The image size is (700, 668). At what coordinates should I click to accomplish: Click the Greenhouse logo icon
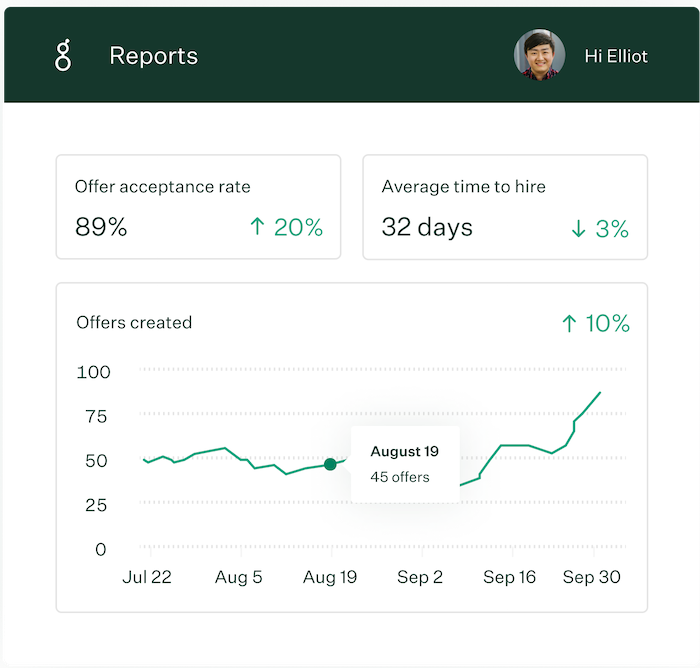coord(63,55)
